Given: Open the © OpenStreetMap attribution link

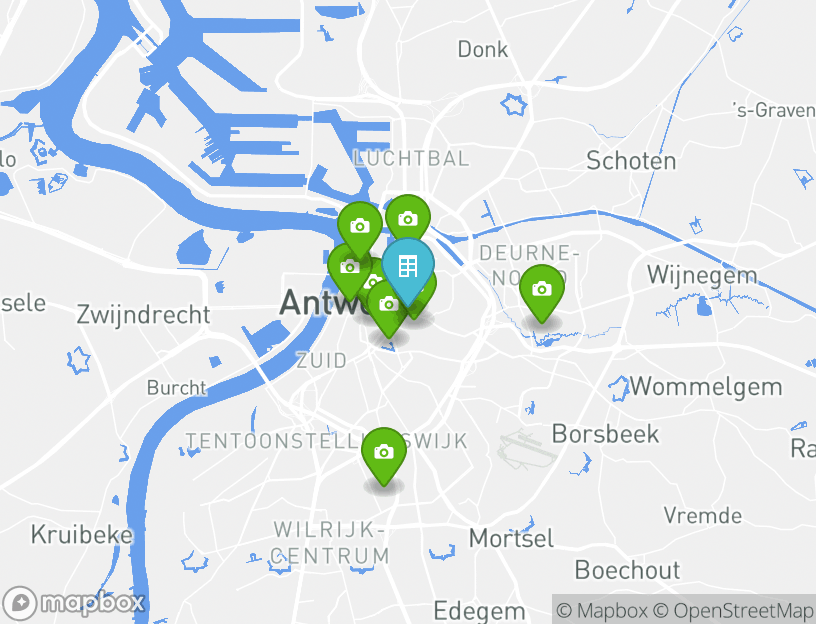Looking at the screenshot, I should point(733,610).
